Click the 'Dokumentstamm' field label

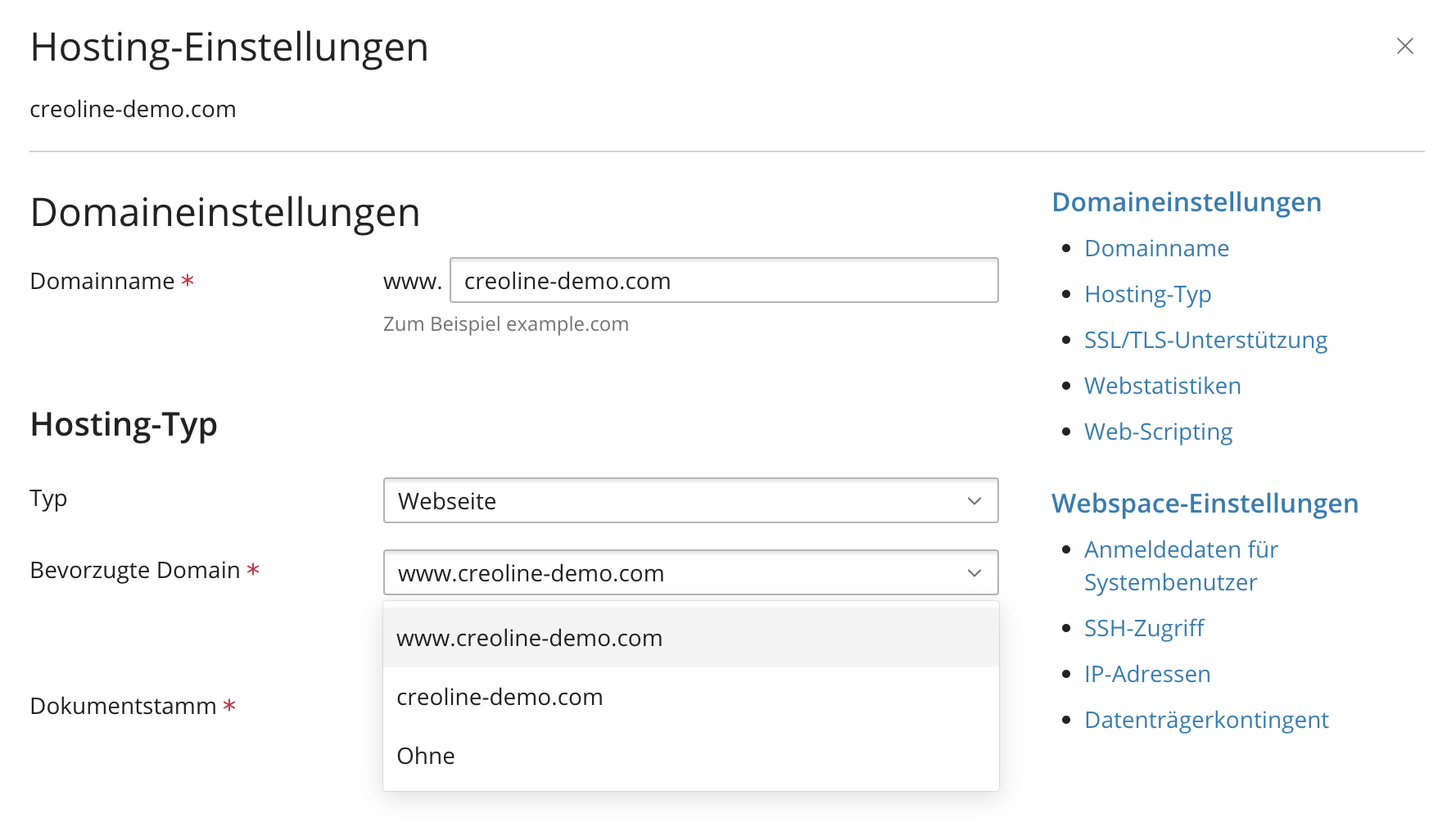(x=123, y=706)
